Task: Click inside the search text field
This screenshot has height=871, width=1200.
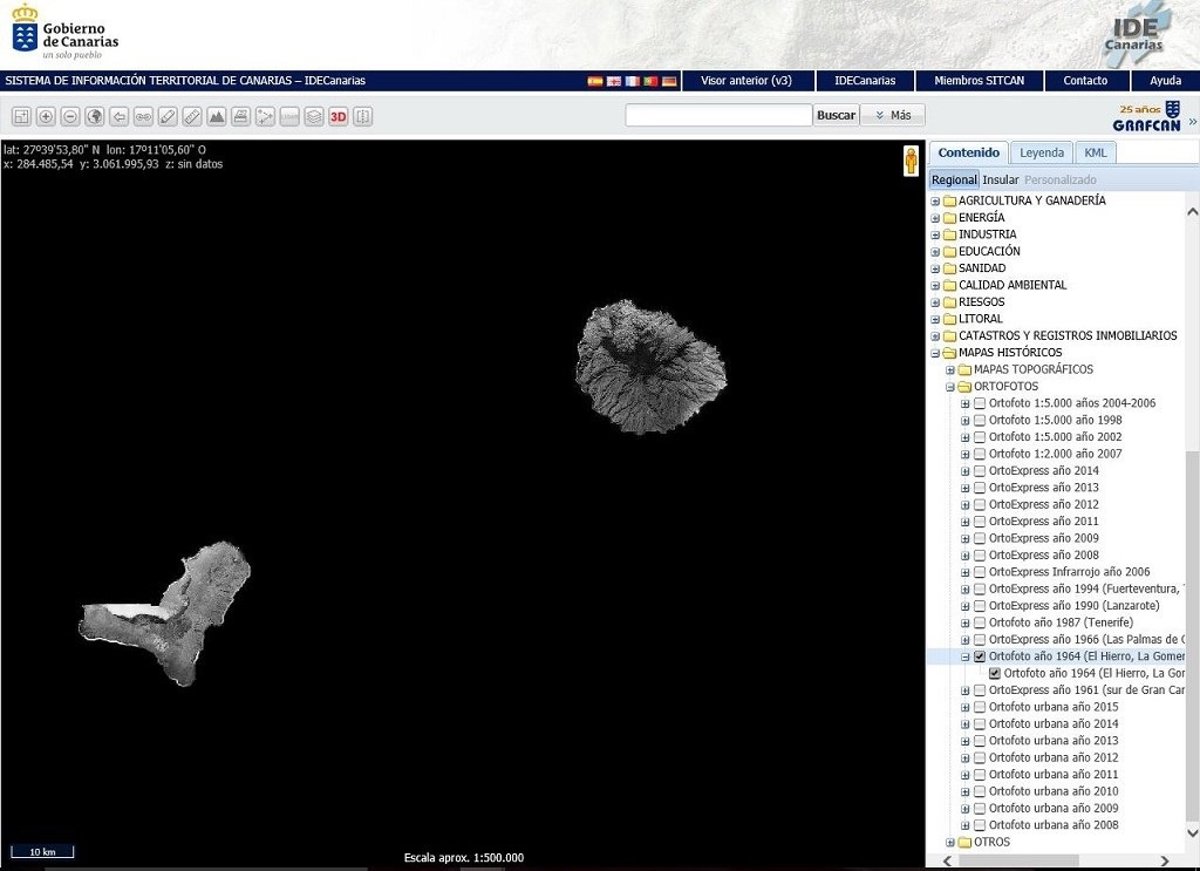Action: point(718,116)
